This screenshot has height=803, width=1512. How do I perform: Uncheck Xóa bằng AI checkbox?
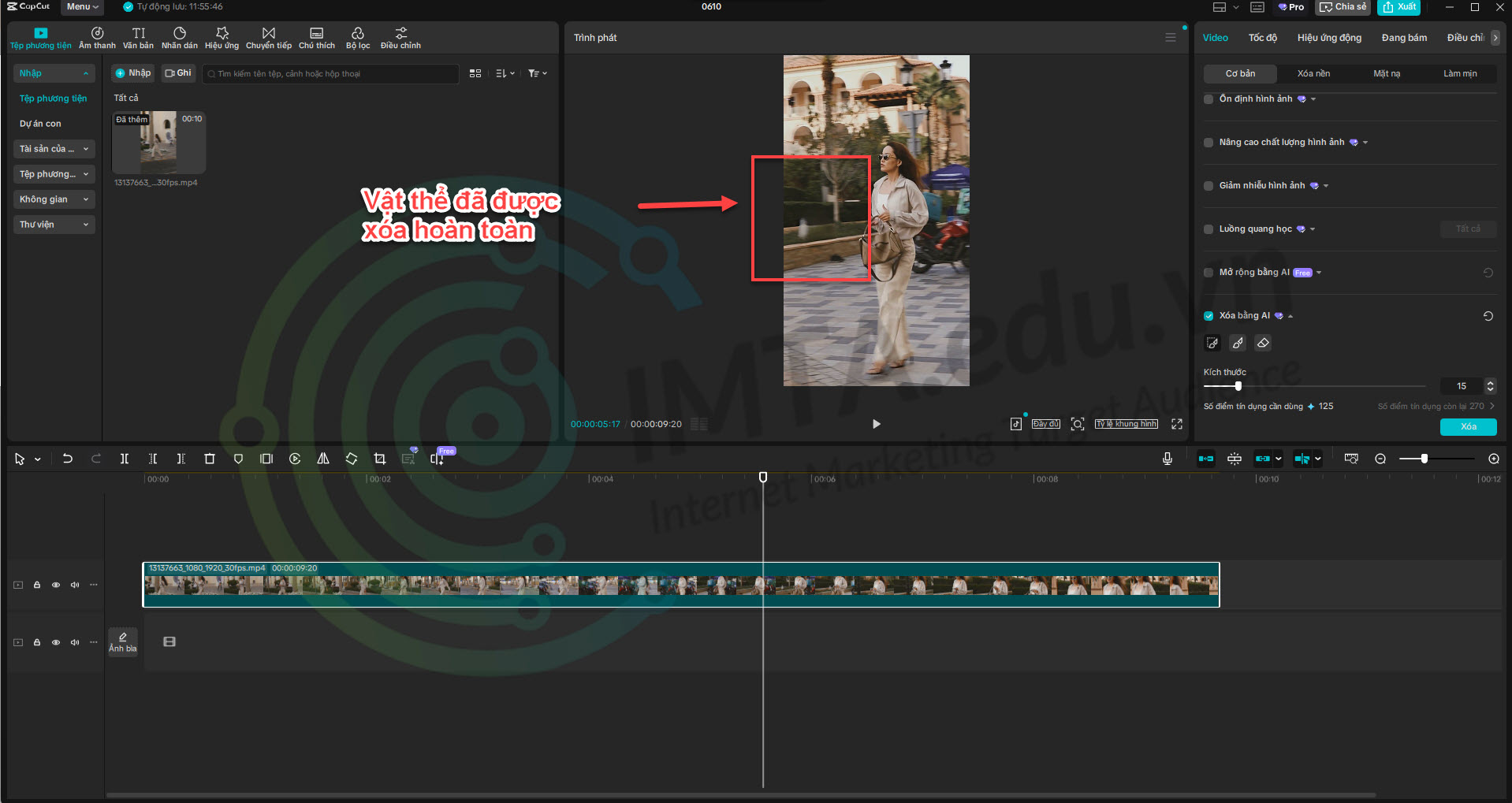(x=1208, y=316)
